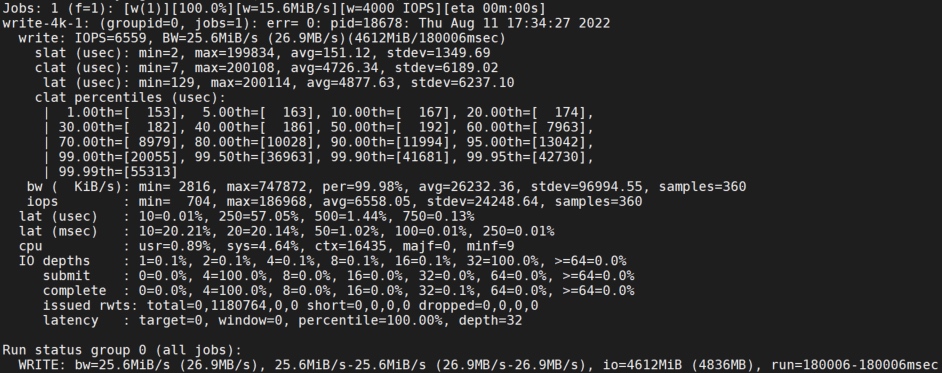
Task: Click the lat max=200114 value
Action: click(251, 83)
